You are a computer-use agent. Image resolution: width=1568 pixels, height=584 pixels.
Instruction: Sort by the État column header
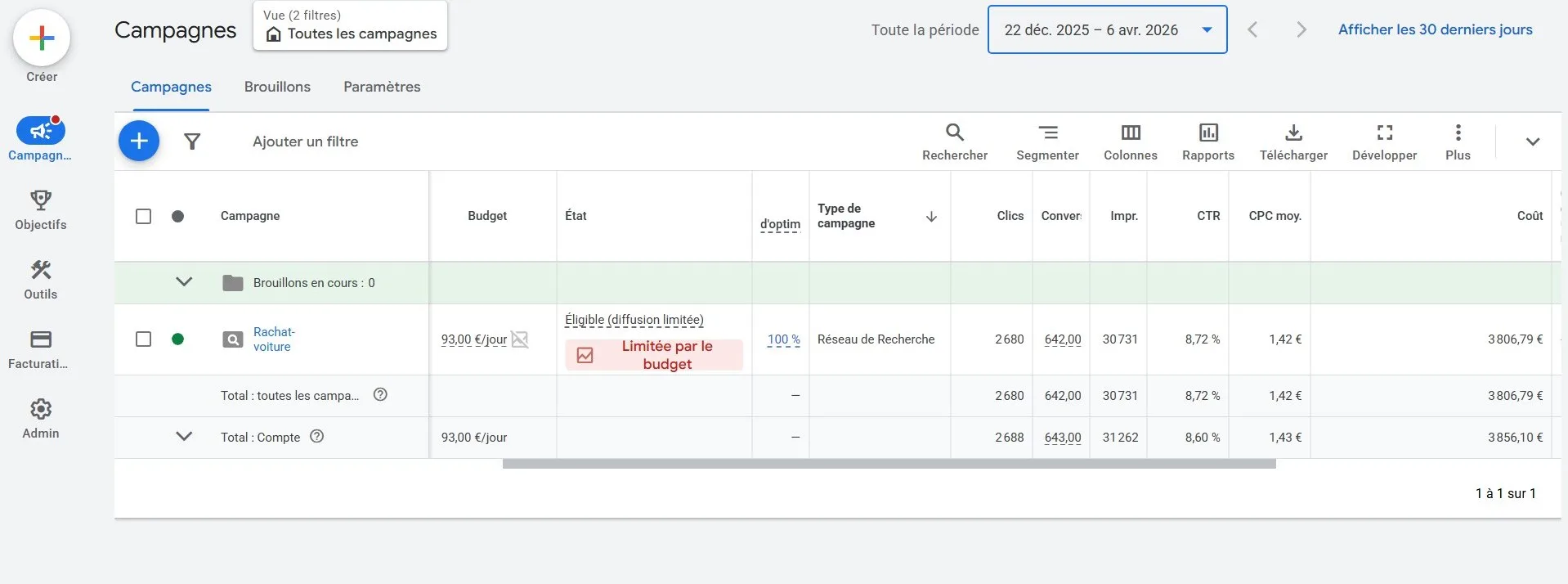coord(576,216)
